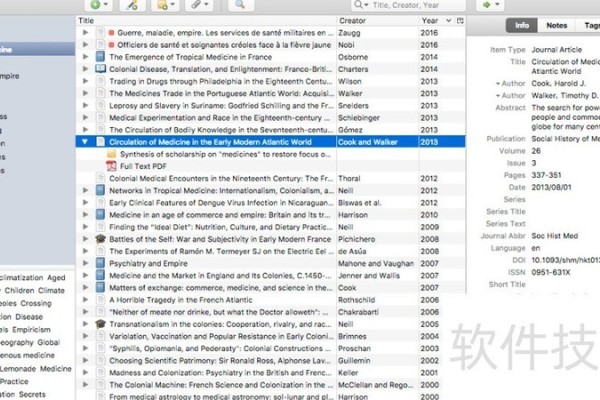
Task: Filter by the Lemonade tag
Action: (x=18, y=369)
